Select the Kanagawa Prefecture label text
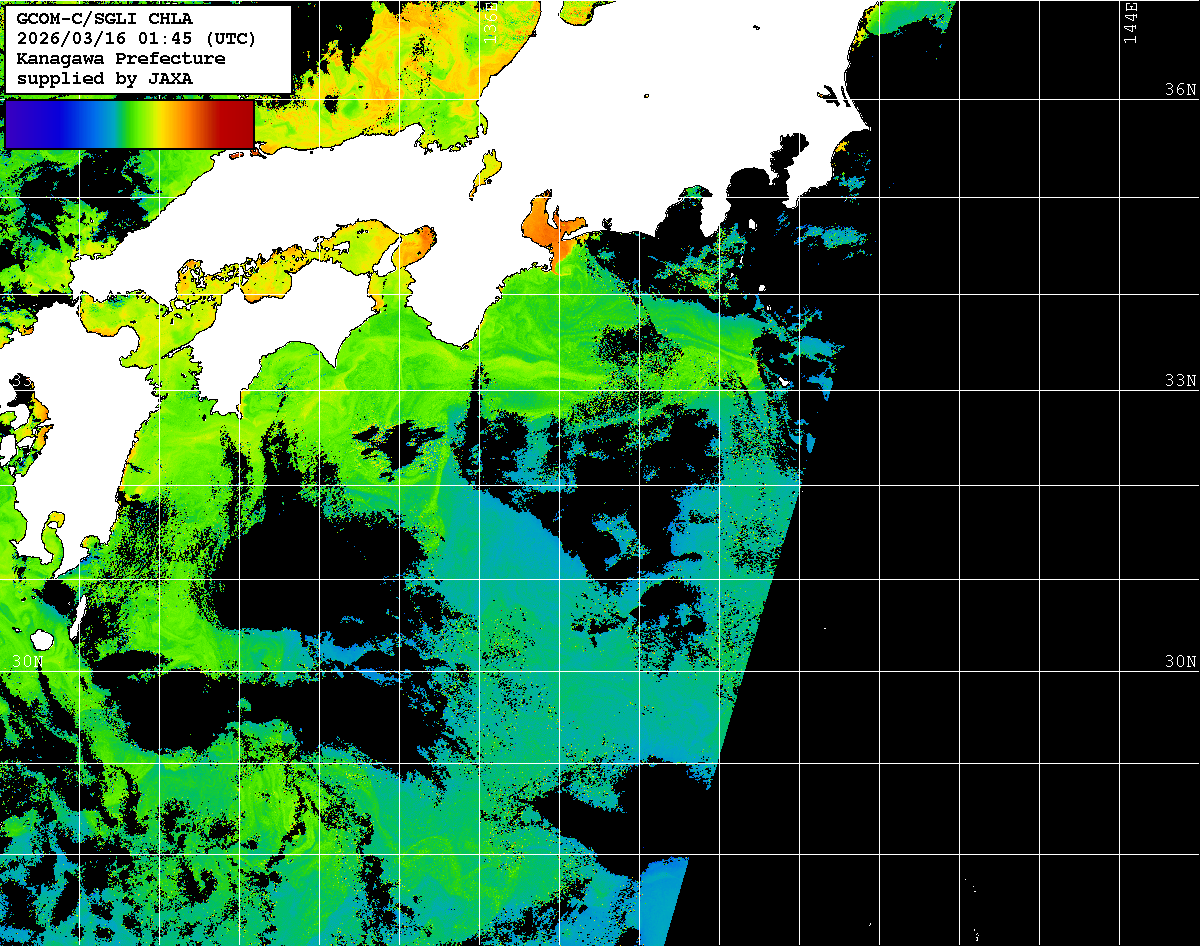 click(x=120, y=59)
